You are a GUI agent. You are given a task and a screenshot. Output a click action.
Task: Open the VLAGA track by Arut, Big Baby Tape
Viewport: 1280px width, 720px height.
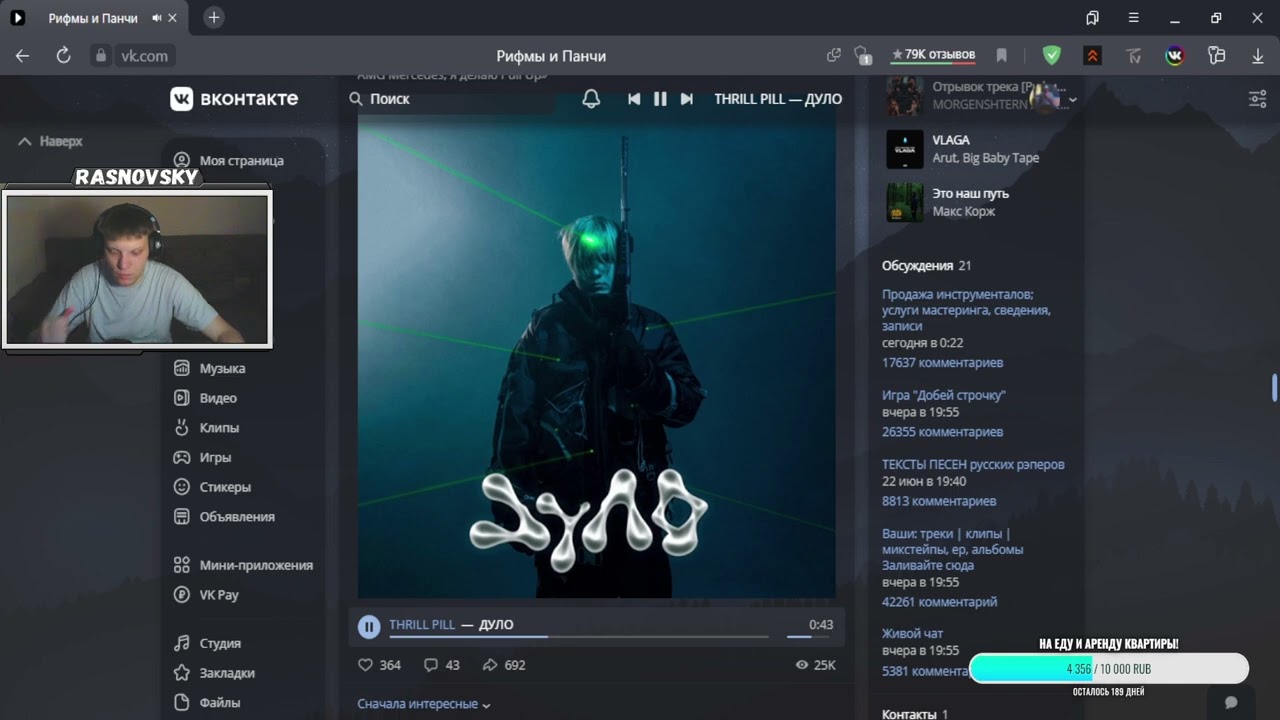coord(966,149)
